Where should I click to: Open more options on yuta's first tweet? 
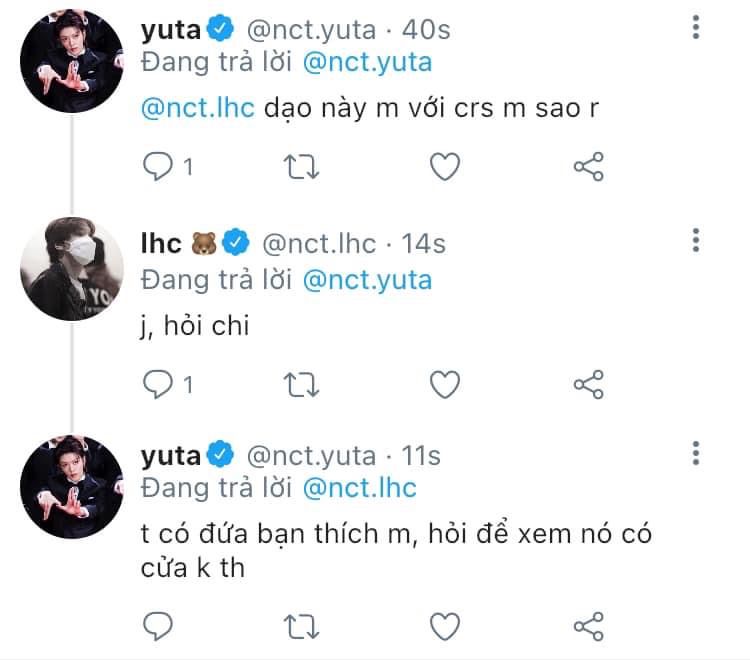click(x=696, y=29)
